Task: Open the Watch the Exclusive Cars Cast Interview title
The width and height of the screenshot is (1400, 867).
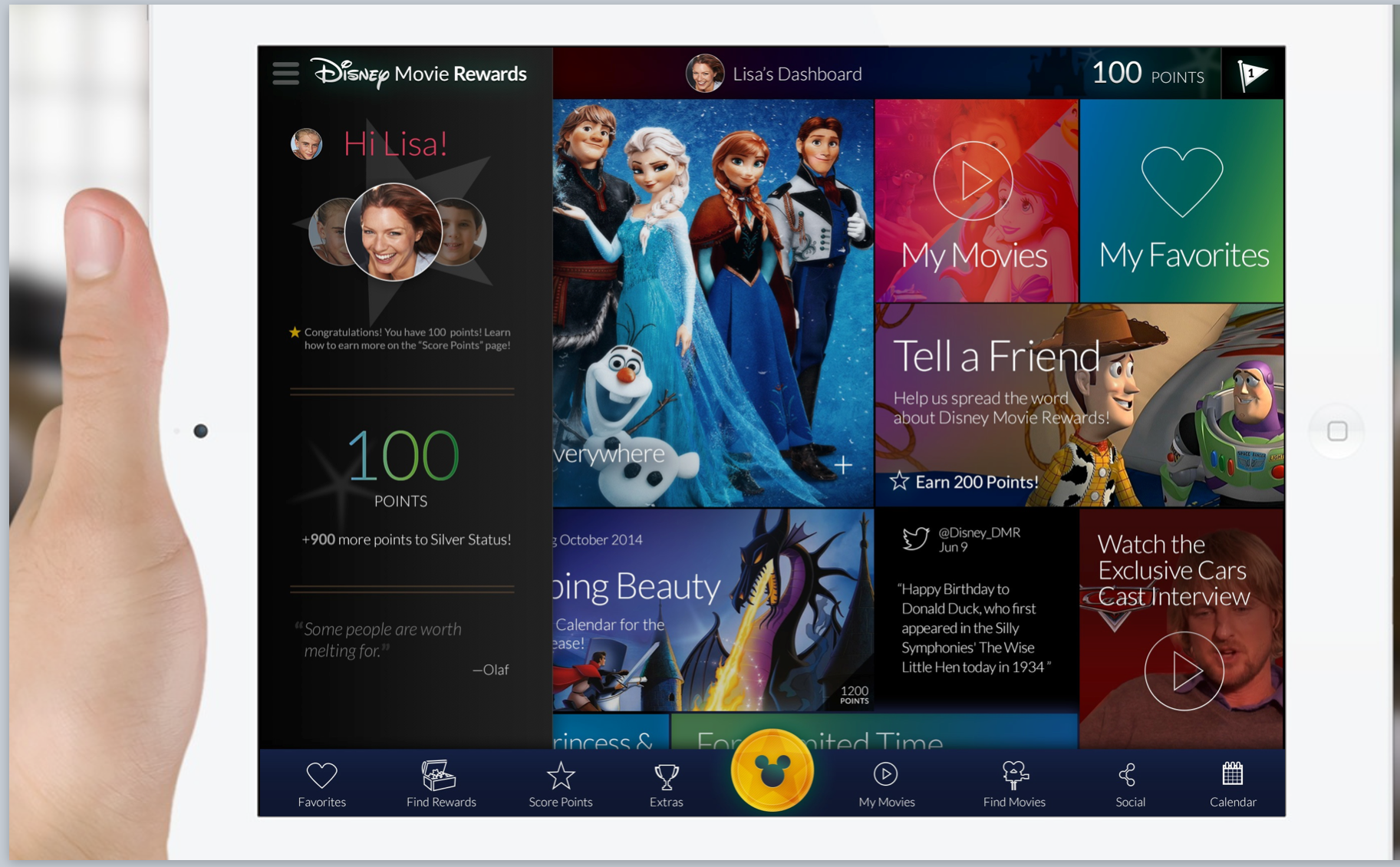Action: 1174,570
